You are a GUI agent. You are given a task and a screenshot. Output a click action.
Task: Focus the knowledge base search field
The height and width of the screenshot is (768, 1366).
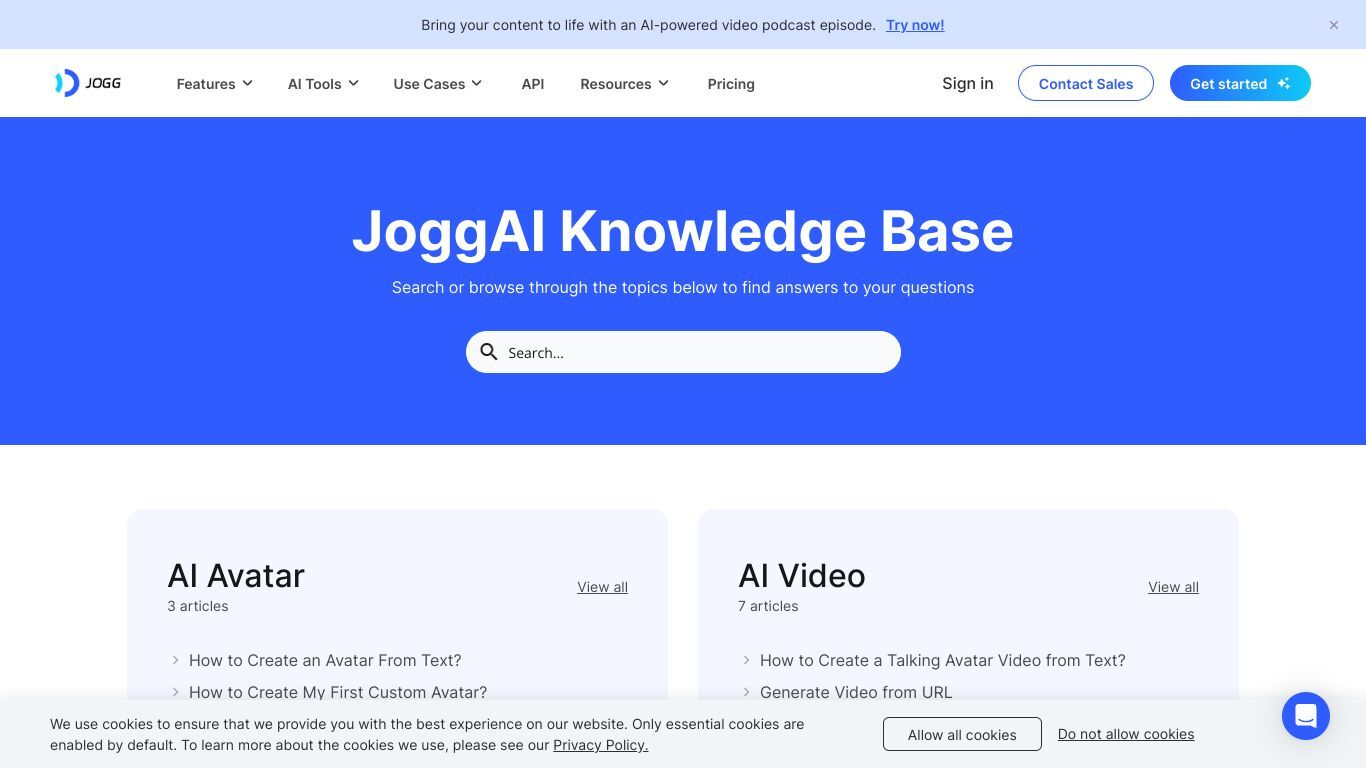pos(683,352)
